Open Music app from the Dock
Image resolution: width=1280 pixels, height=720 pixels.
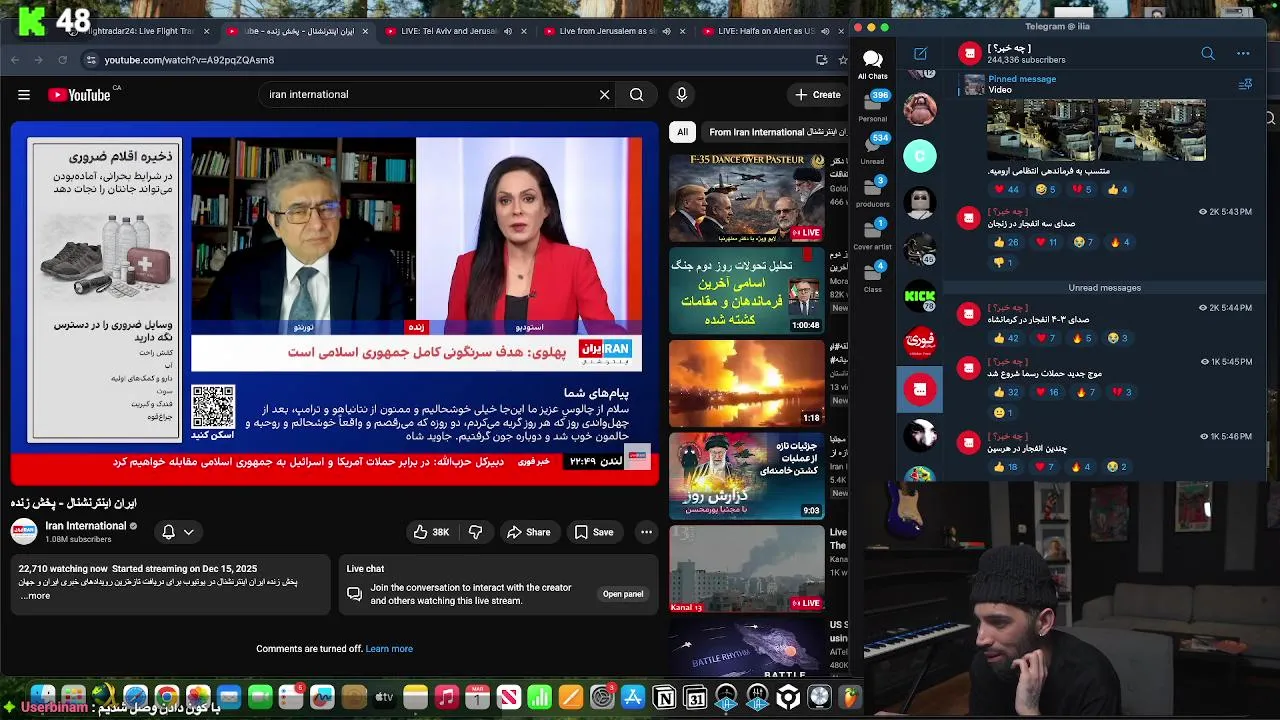[x=447, y=697]
